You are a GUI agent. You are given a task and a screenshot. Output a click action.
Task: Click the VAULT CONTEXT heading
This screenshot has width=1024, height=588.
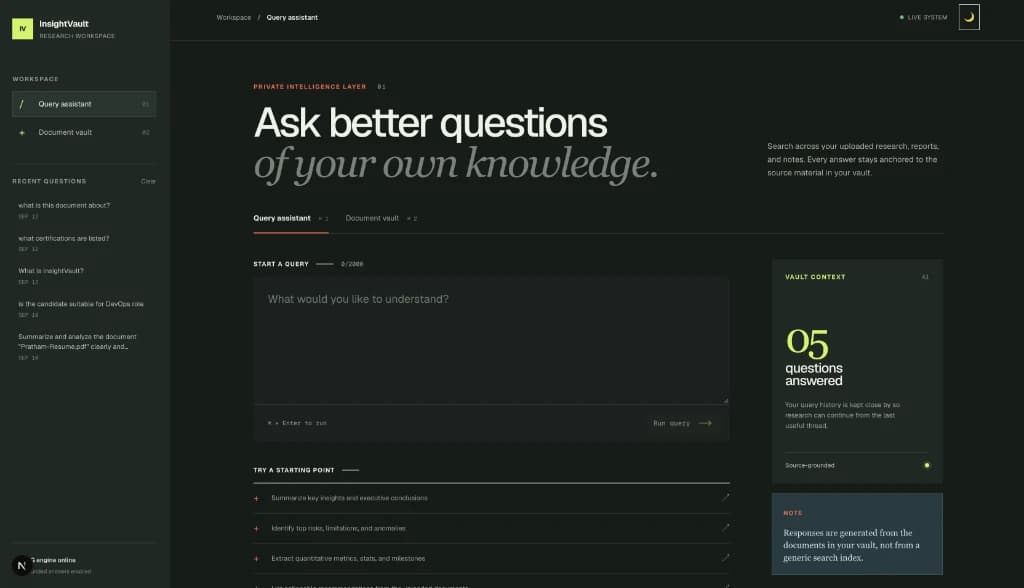pyautogui.click(x=815, y=277)
